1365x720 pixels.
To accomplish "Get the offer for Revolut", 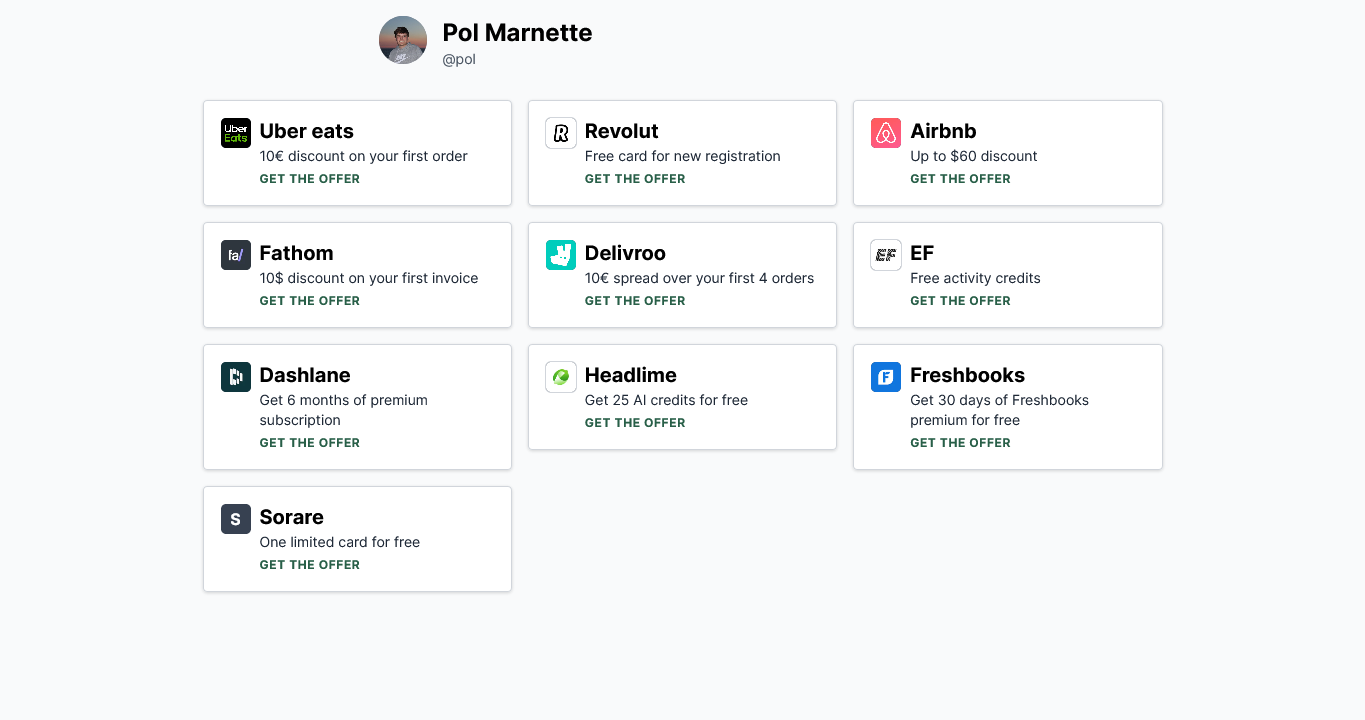I will (635, 179).
